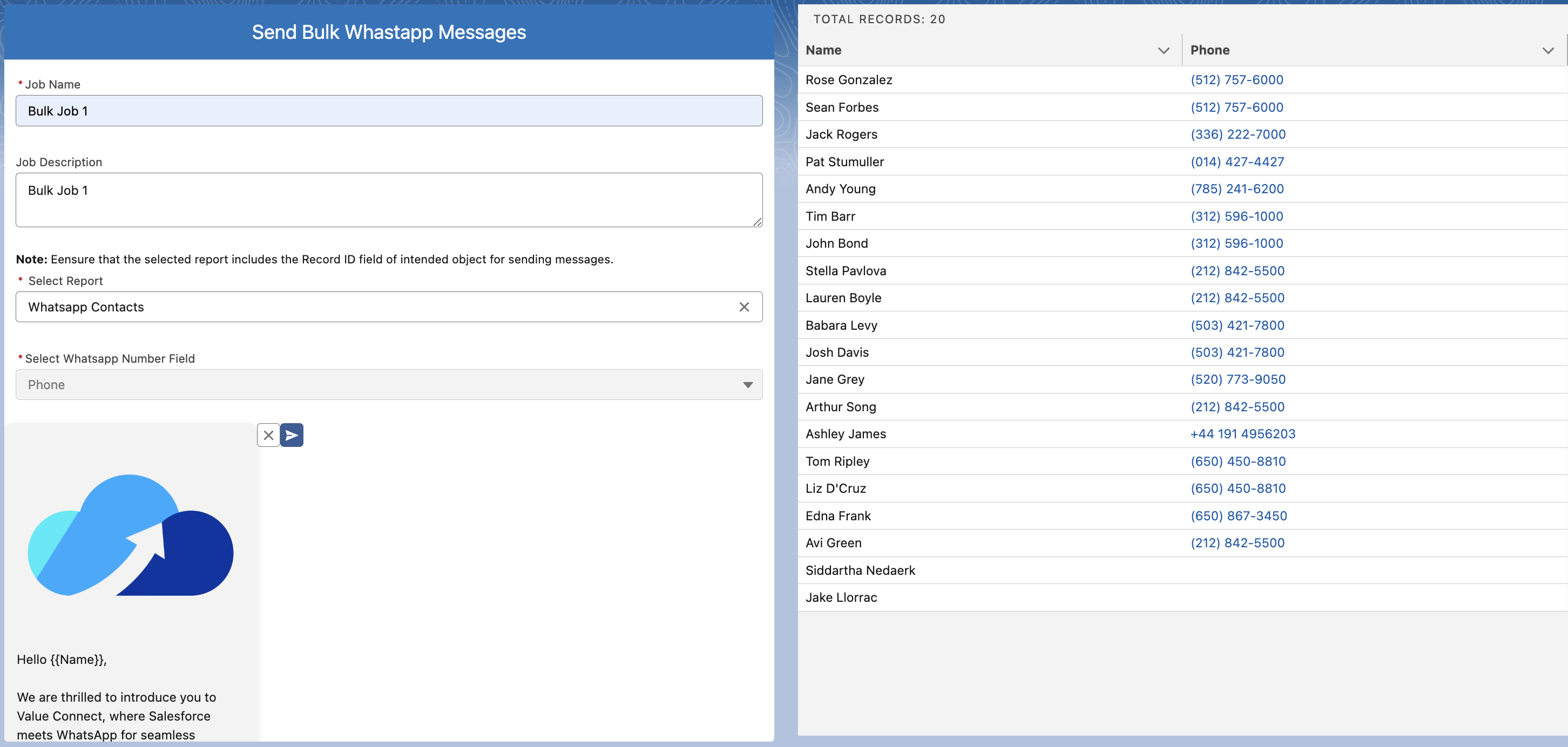Image resolution: width=1568 pixels, height=747 pixels.
Task: Click phone (650) 867-3450 for Edna Frank
Action: pyautogui.click(x=1238, y=516)
